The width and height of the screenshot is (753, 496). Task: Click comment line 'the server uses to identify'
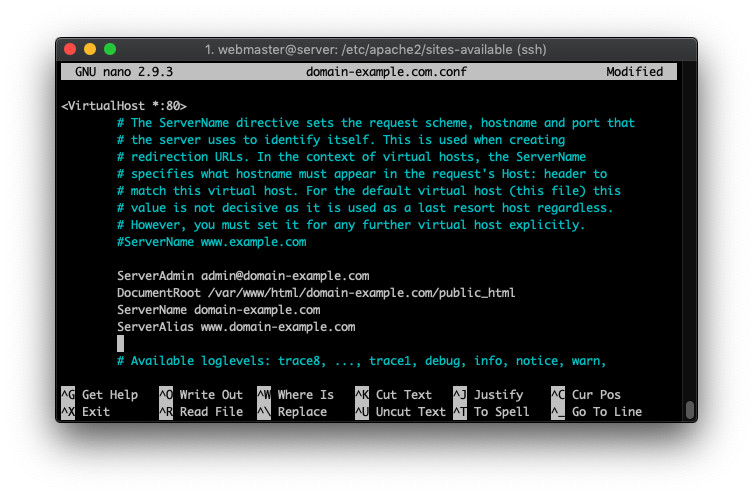point(341,140)
